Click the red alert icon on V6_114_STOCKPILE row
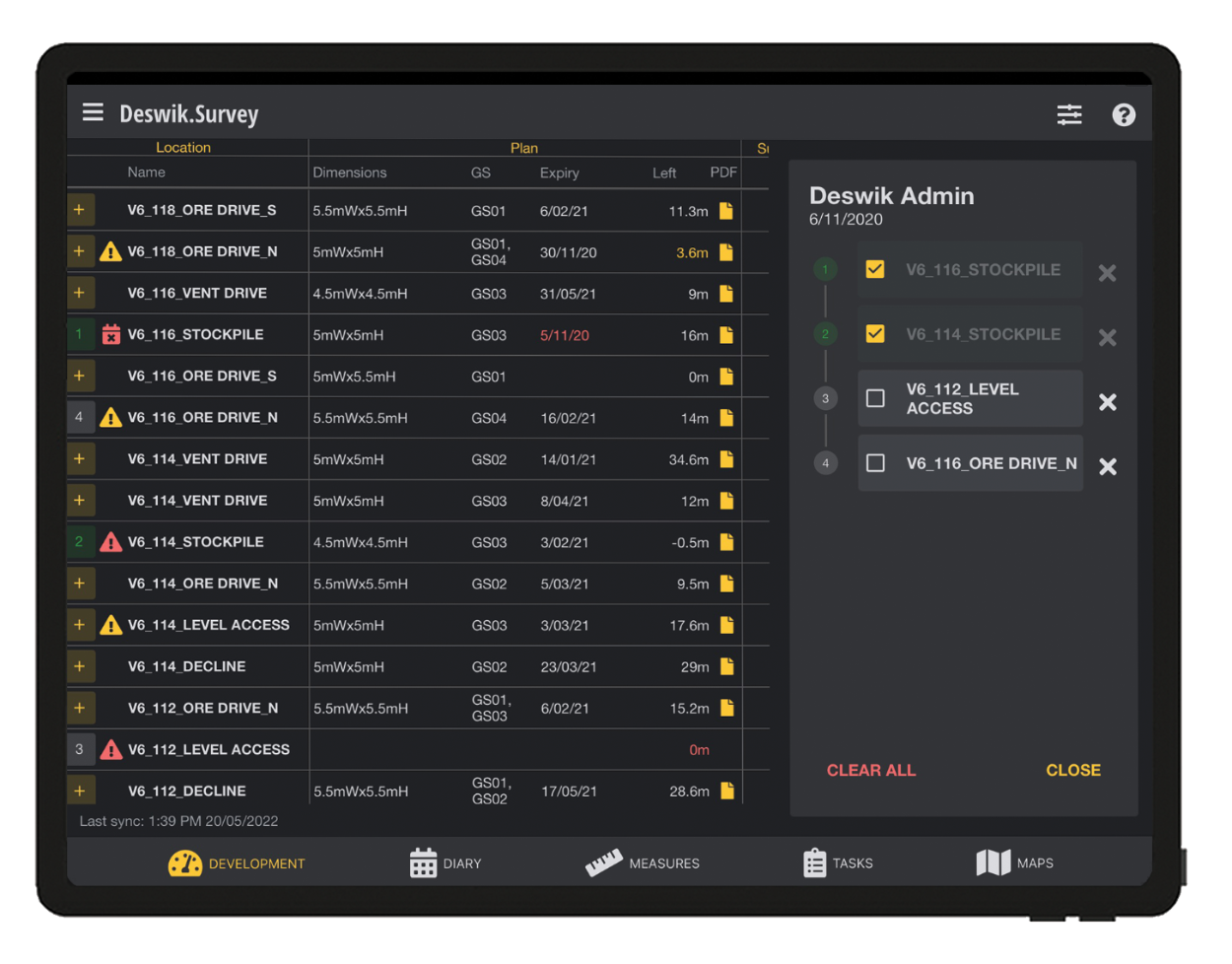Image resolution: width=1232 pixels, height=964 pixels. point(110,542)
